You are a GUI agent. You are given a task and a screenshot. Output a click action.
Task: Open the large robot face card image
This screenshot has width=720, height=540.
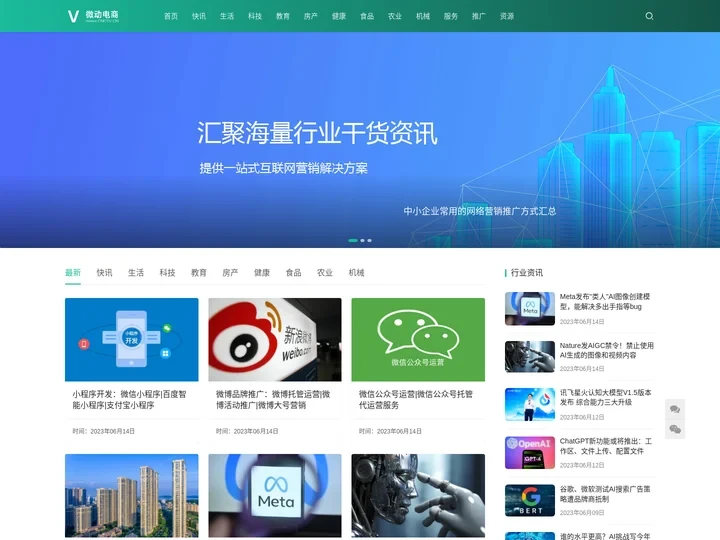click(418, 495)
